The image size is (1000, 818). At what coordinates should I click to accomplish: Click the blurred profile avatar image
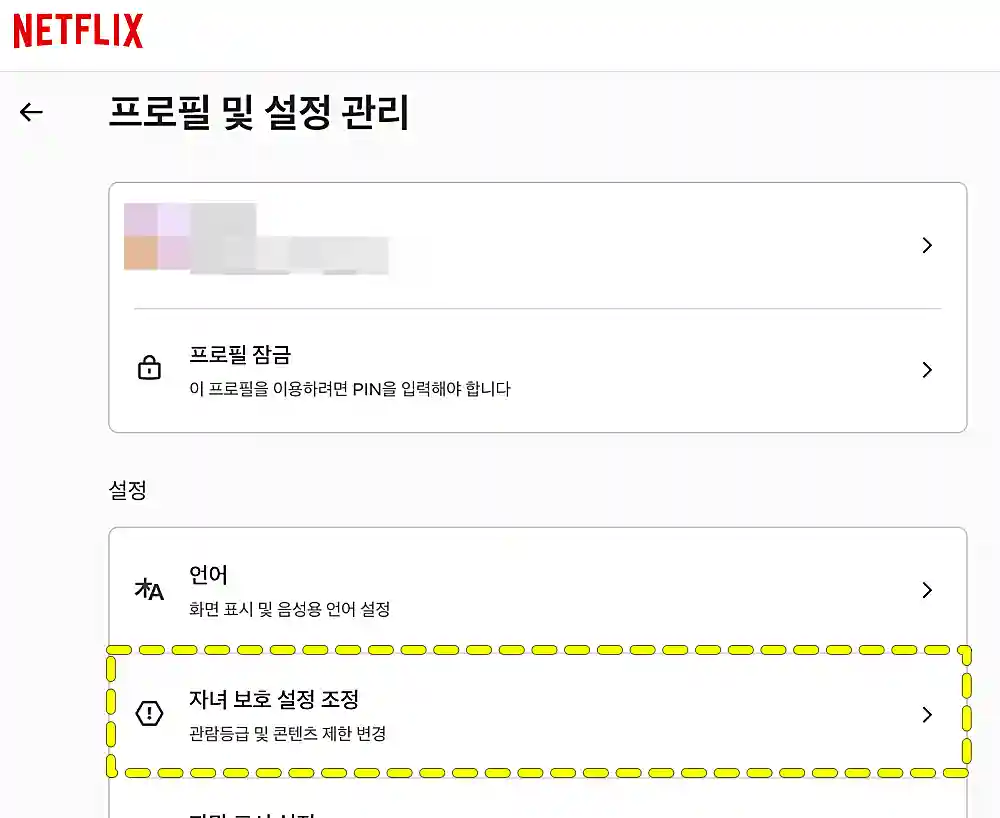[156, 238]
